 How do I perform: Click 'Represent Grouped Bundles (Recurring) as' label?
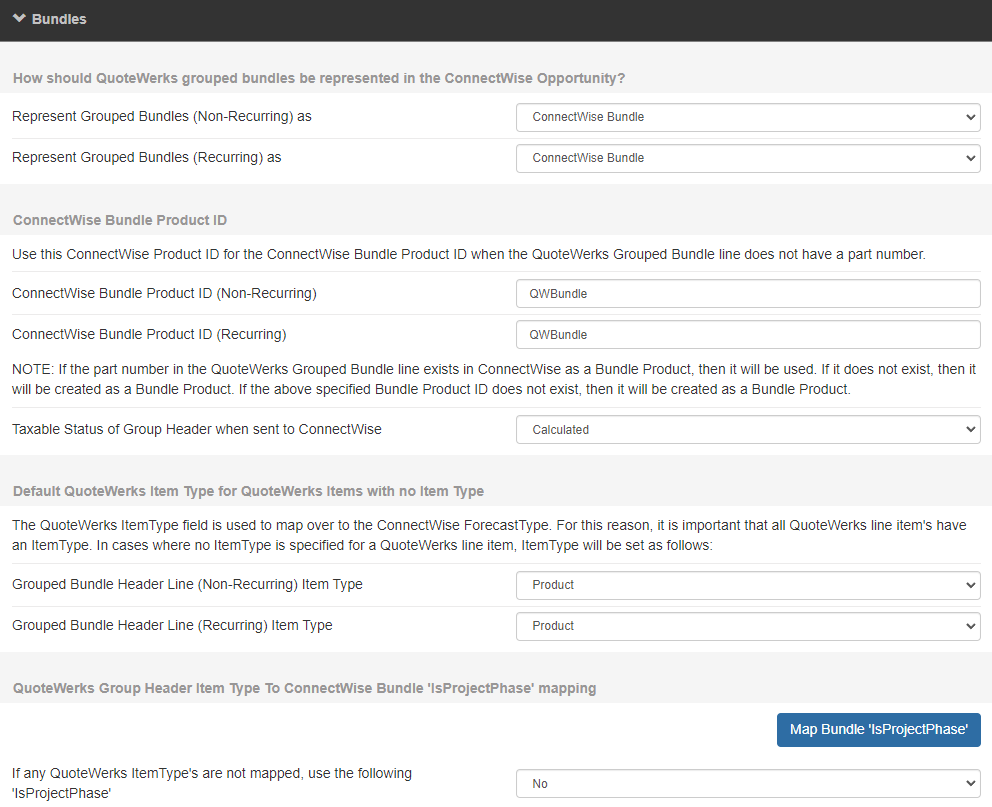point(147,158)
